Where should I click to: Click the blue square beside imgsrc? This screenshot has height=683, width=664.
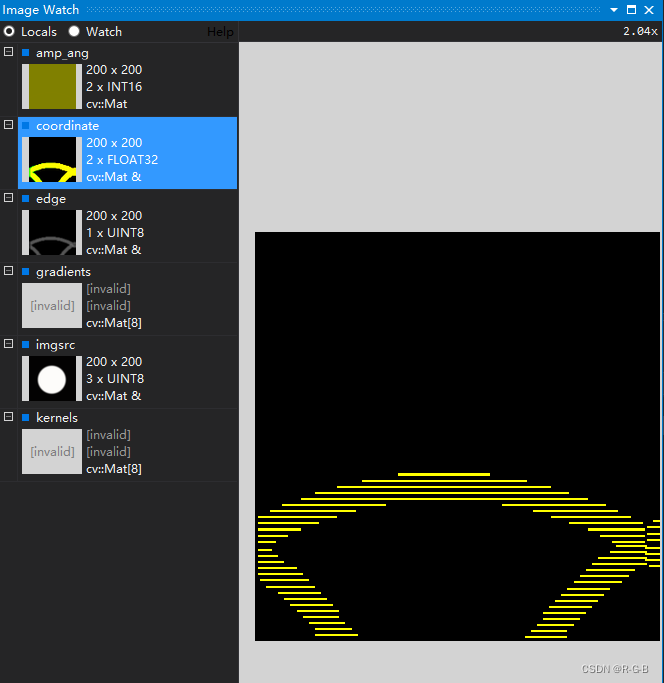point(26,345)
